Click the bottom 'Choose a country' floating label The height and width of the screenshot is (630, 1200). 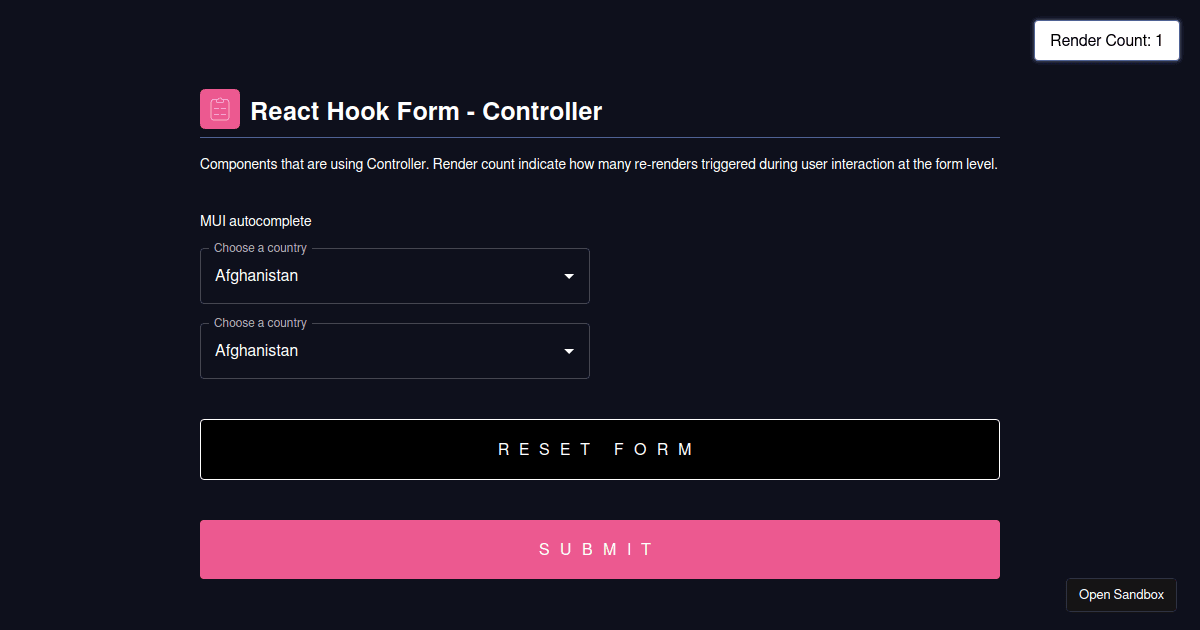click(260, 323)
